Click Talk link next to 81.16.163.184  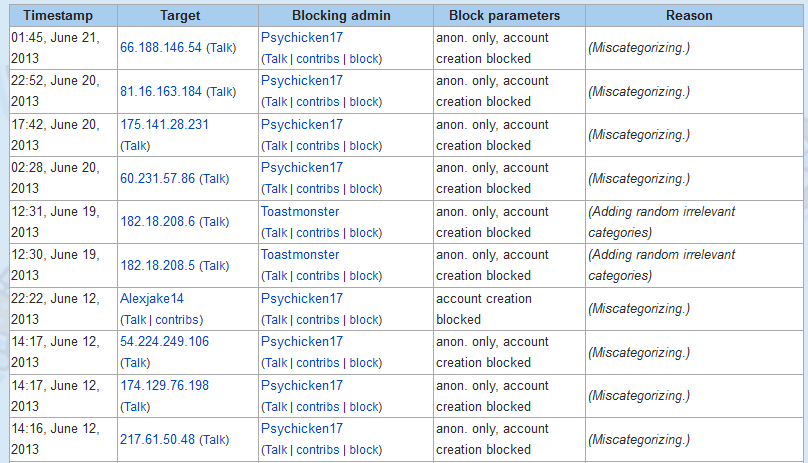[x=221, y=92]
